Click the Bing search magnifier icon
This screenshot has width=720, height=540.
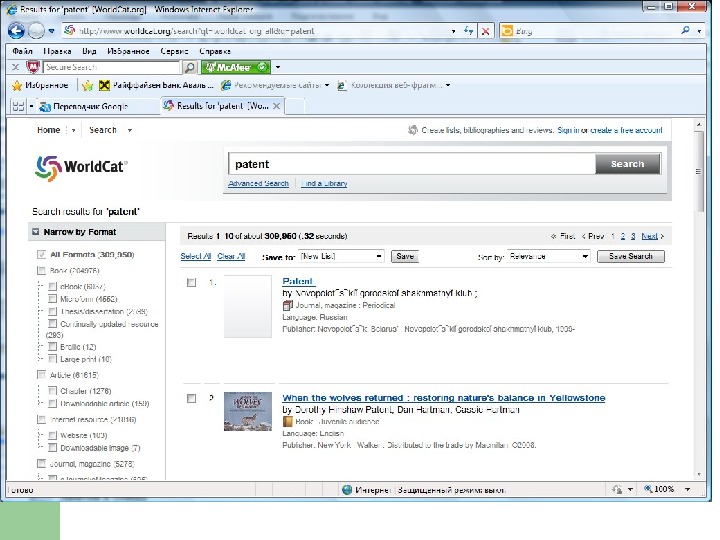click(x=686, y=30)
